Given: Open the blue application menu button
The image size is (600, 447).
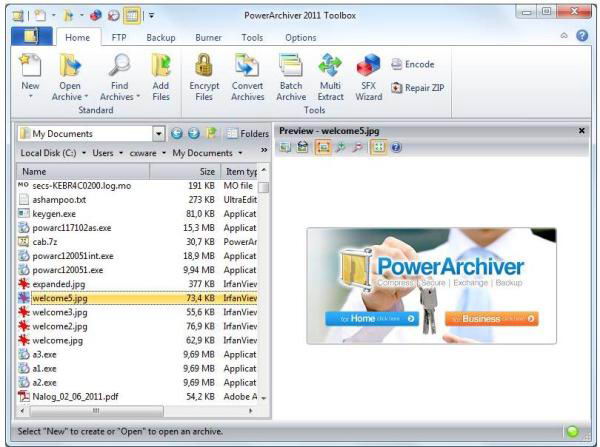Looking at the screenshot, I should tap(32, 36).
